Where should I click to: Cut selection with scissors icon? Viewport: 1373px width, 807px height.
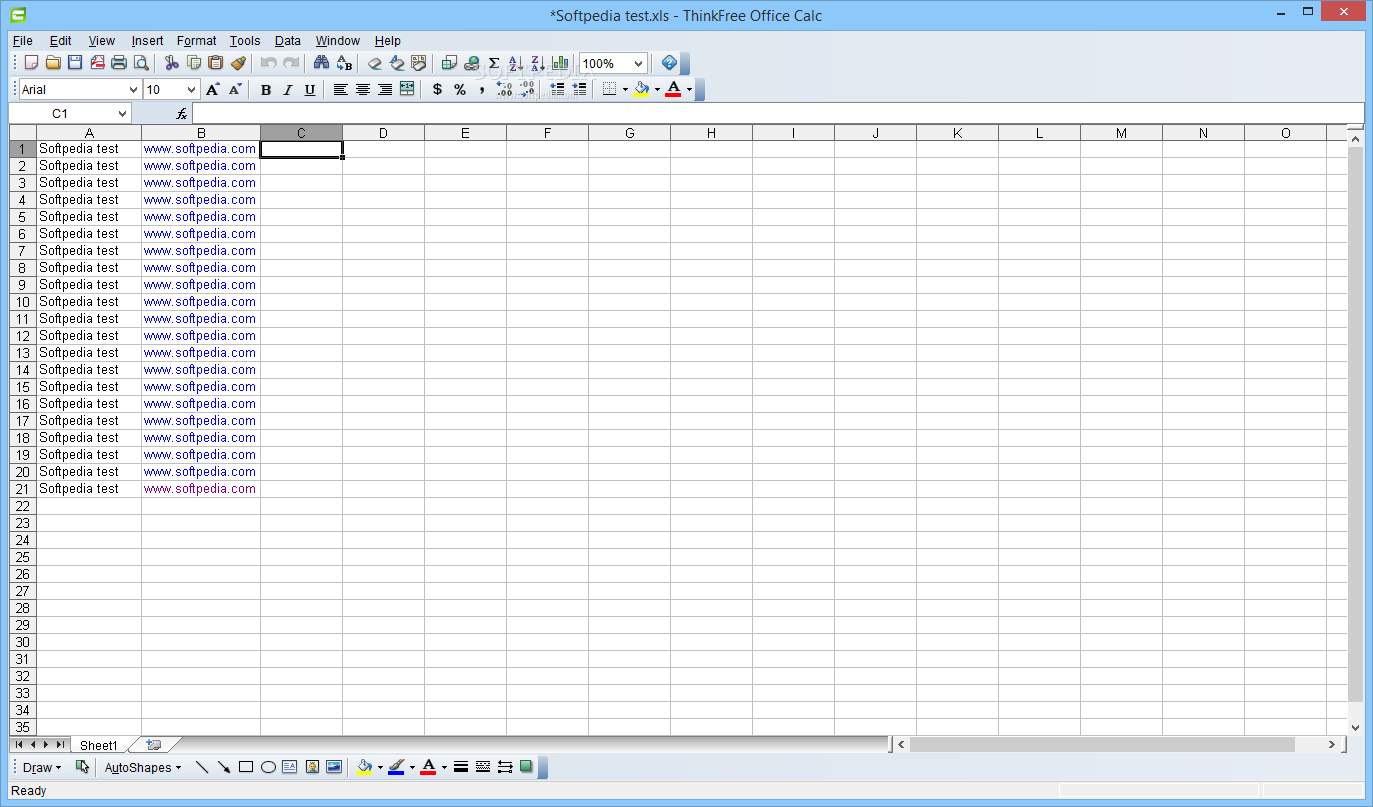pos(172,63)
